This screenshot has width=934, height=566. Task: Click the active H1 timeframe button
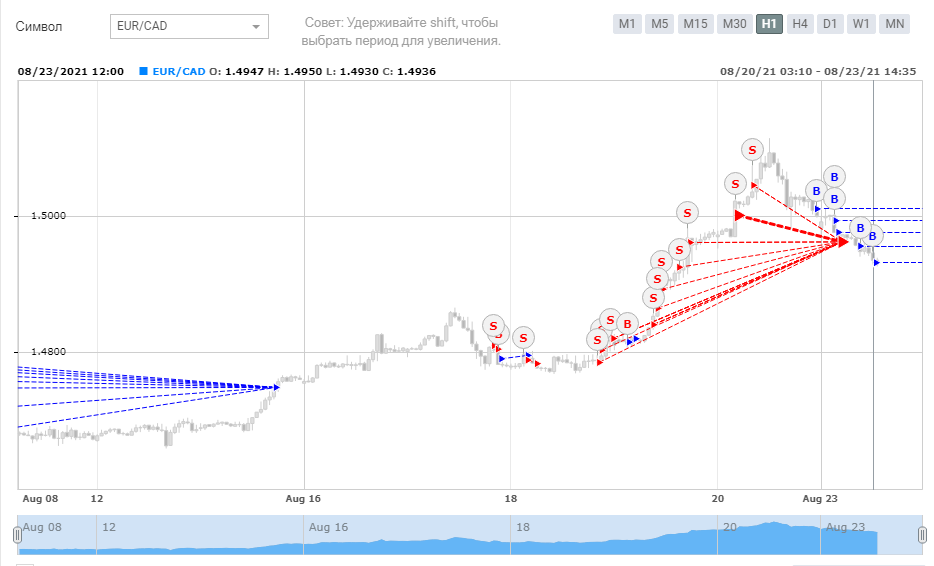[769, 24]
